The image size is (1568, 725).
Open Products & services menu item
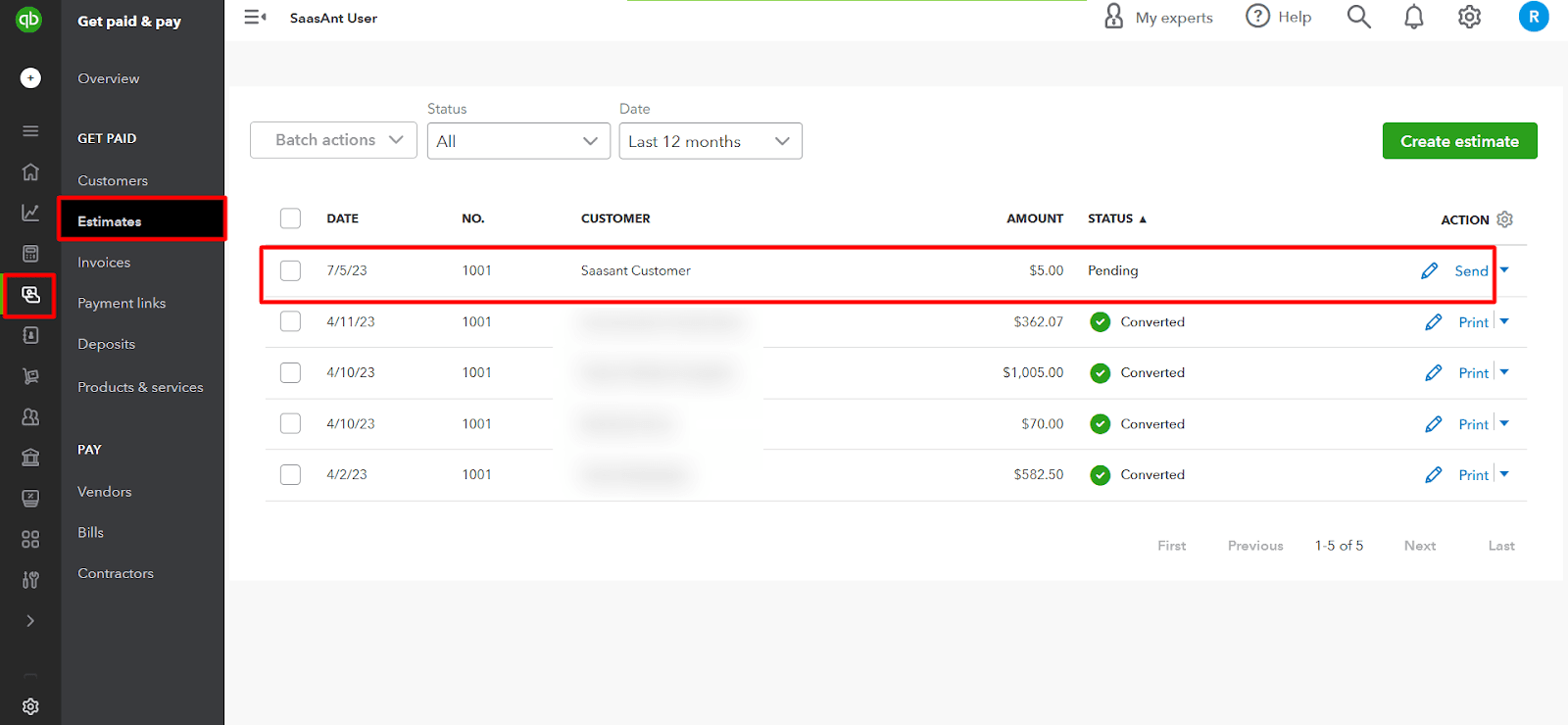(140, 387)
